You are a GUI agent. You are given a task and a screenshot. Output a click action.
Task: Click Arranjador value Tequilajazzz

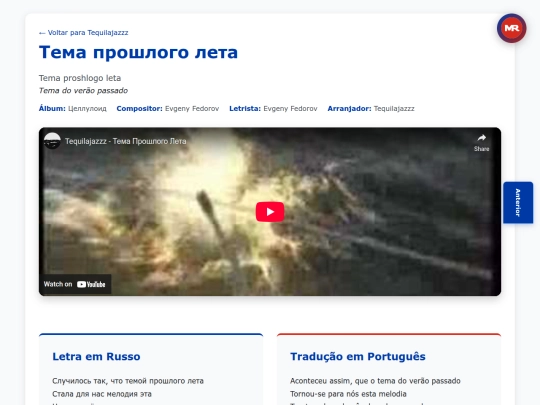394,108
